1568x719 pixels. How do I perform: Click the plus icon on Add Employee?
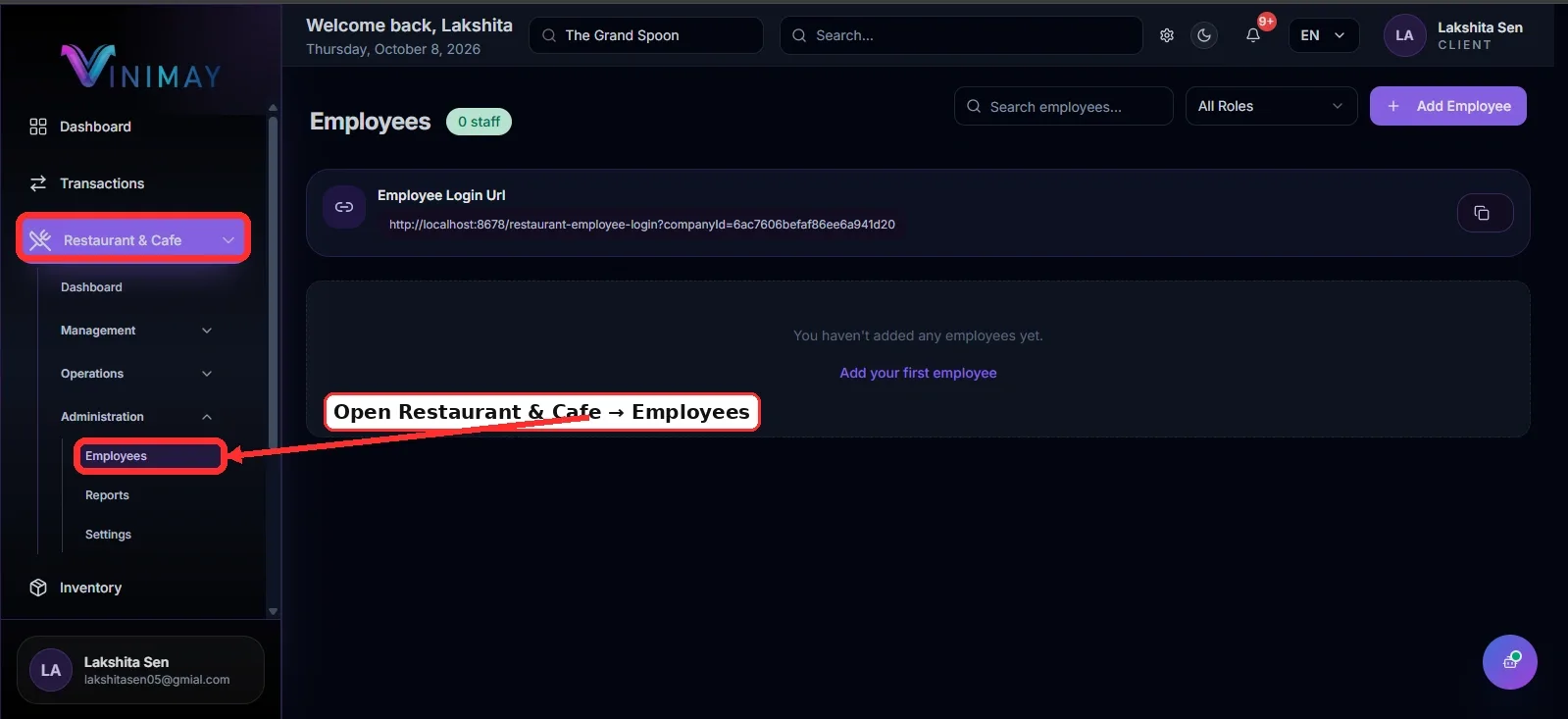tap(1393, 106)
